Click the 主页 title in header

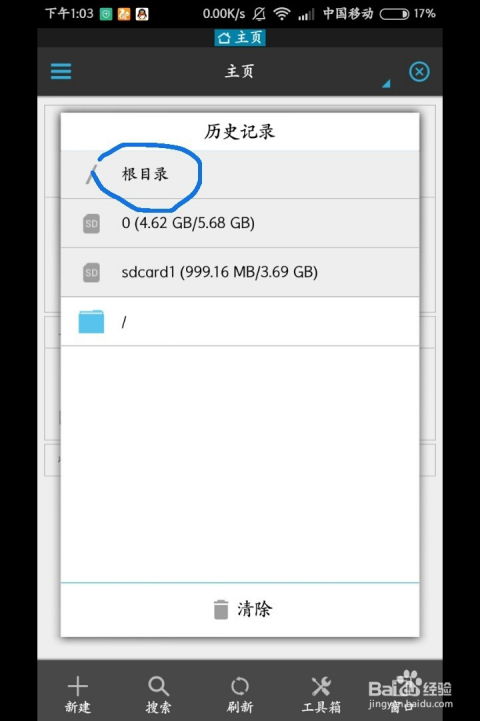point(239,71)
